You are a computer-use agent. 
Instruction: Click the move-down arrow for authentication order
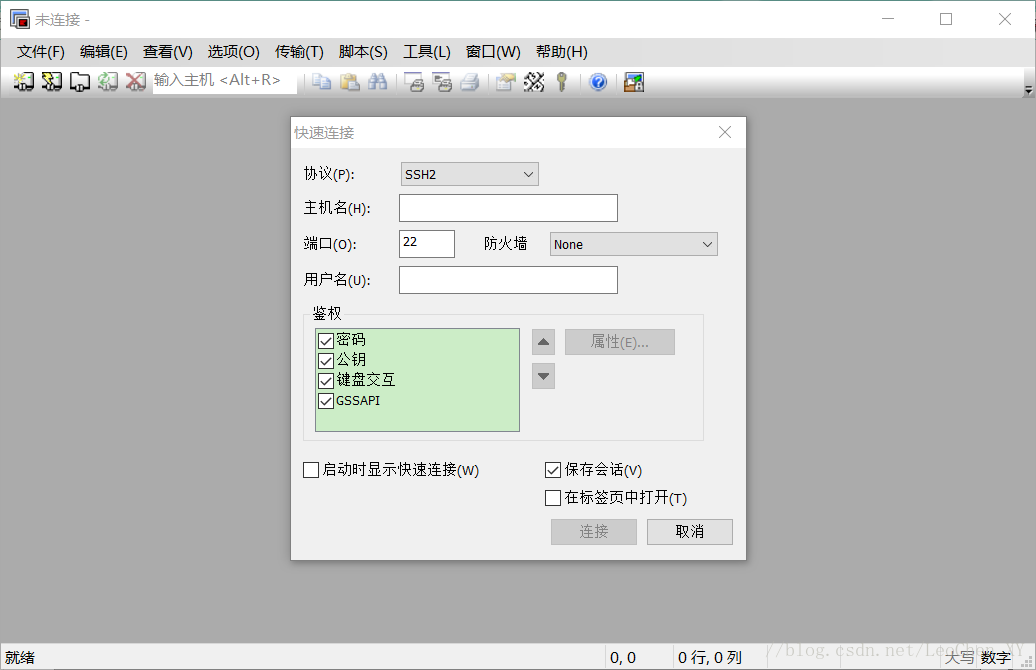pyautogui.click(x=543, y=376)
